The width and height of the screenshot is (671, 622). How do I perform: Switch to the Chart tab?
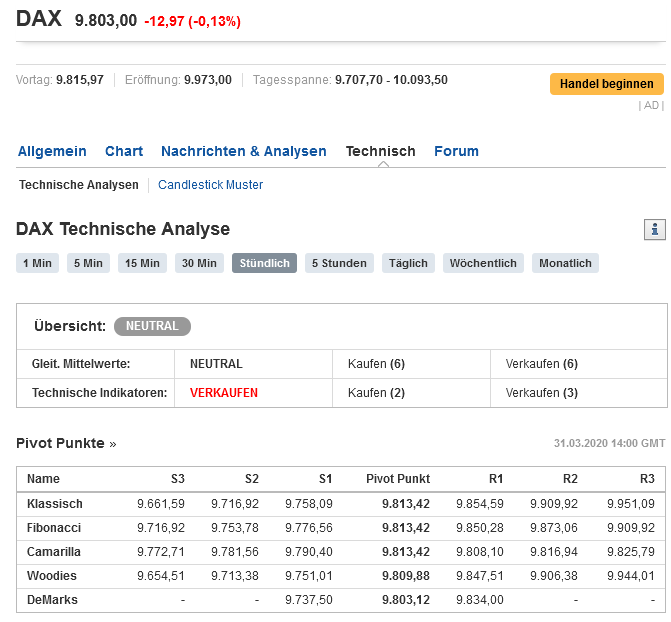tap(124, 151)
